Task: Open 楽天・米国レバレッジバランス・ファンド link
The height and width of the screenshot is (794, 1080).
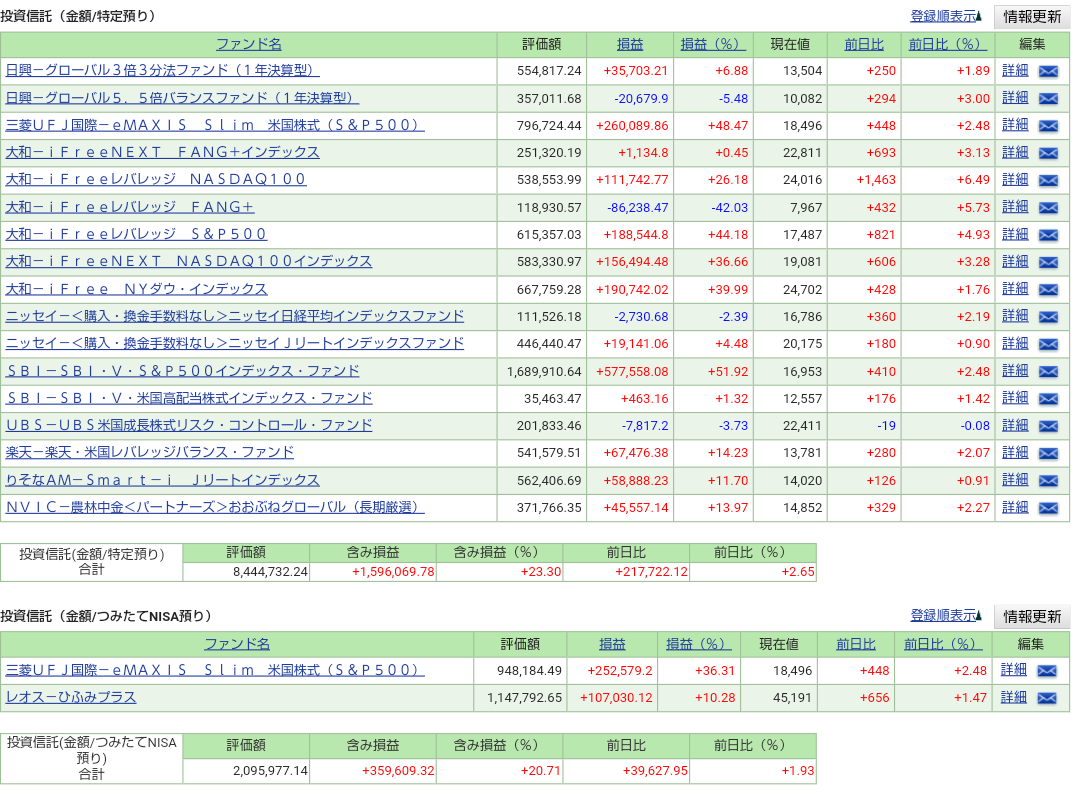Action: 149,452
